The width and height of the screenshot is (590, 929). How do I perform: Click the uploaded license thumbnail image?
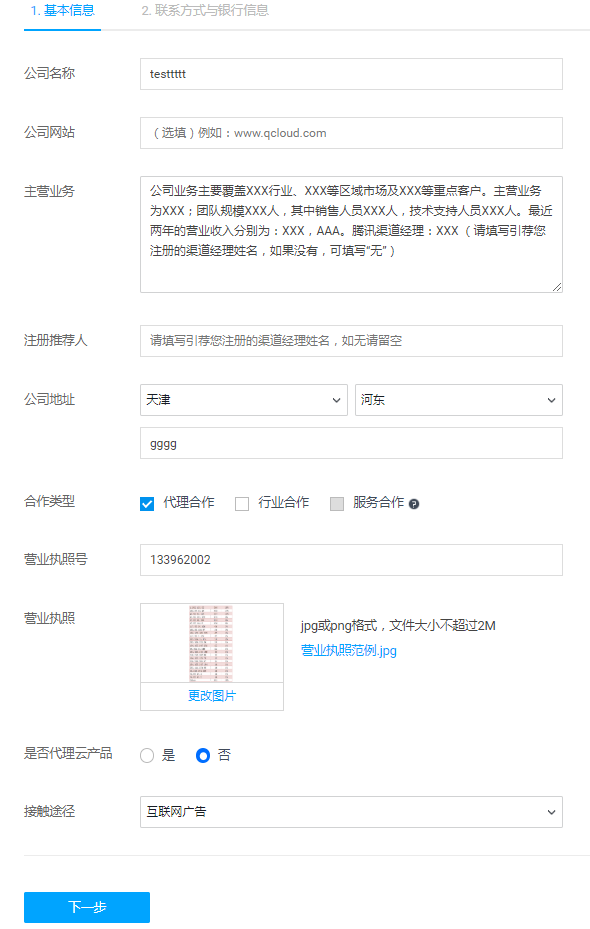[x=211, y=643]
